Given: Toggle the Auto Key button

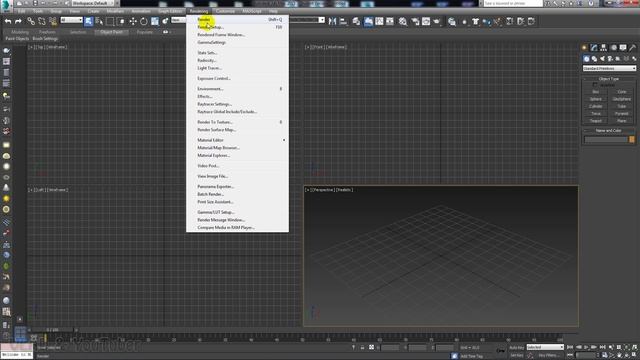Looking at the screenshot, I should 517,347.
